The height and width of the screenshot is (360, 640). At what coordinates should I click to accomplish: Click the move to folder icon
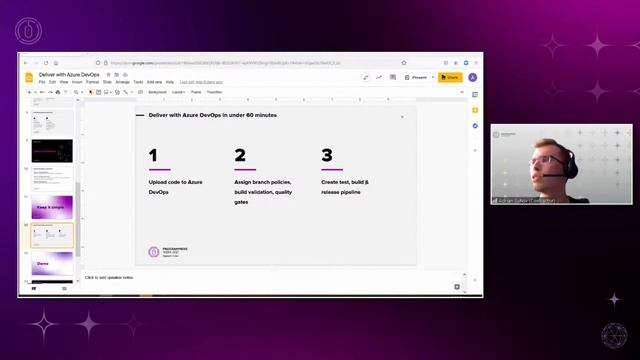click(x=117, y=75)
